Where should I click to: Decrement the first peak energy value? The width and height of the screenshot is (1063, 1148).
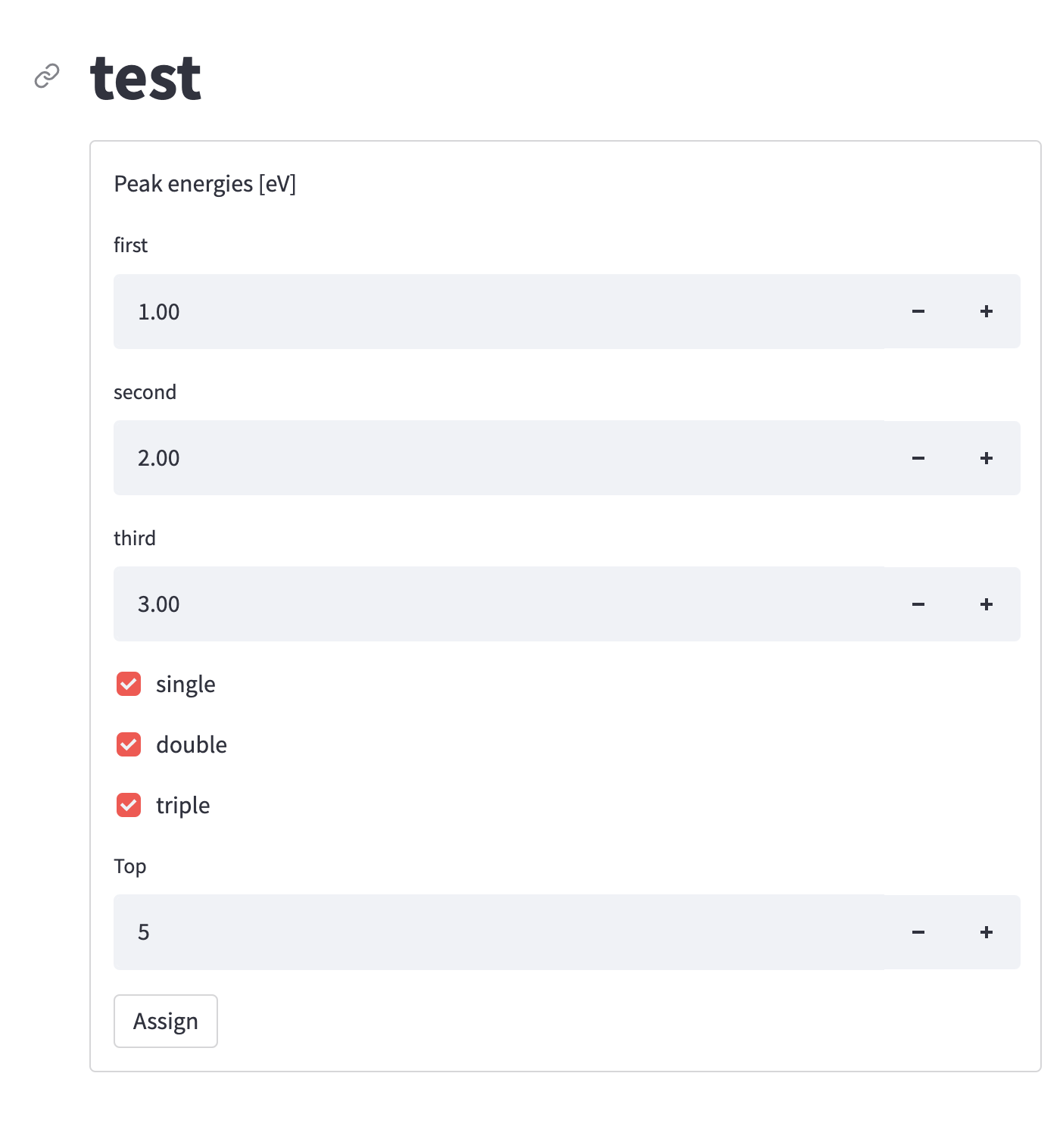(918, 311)
